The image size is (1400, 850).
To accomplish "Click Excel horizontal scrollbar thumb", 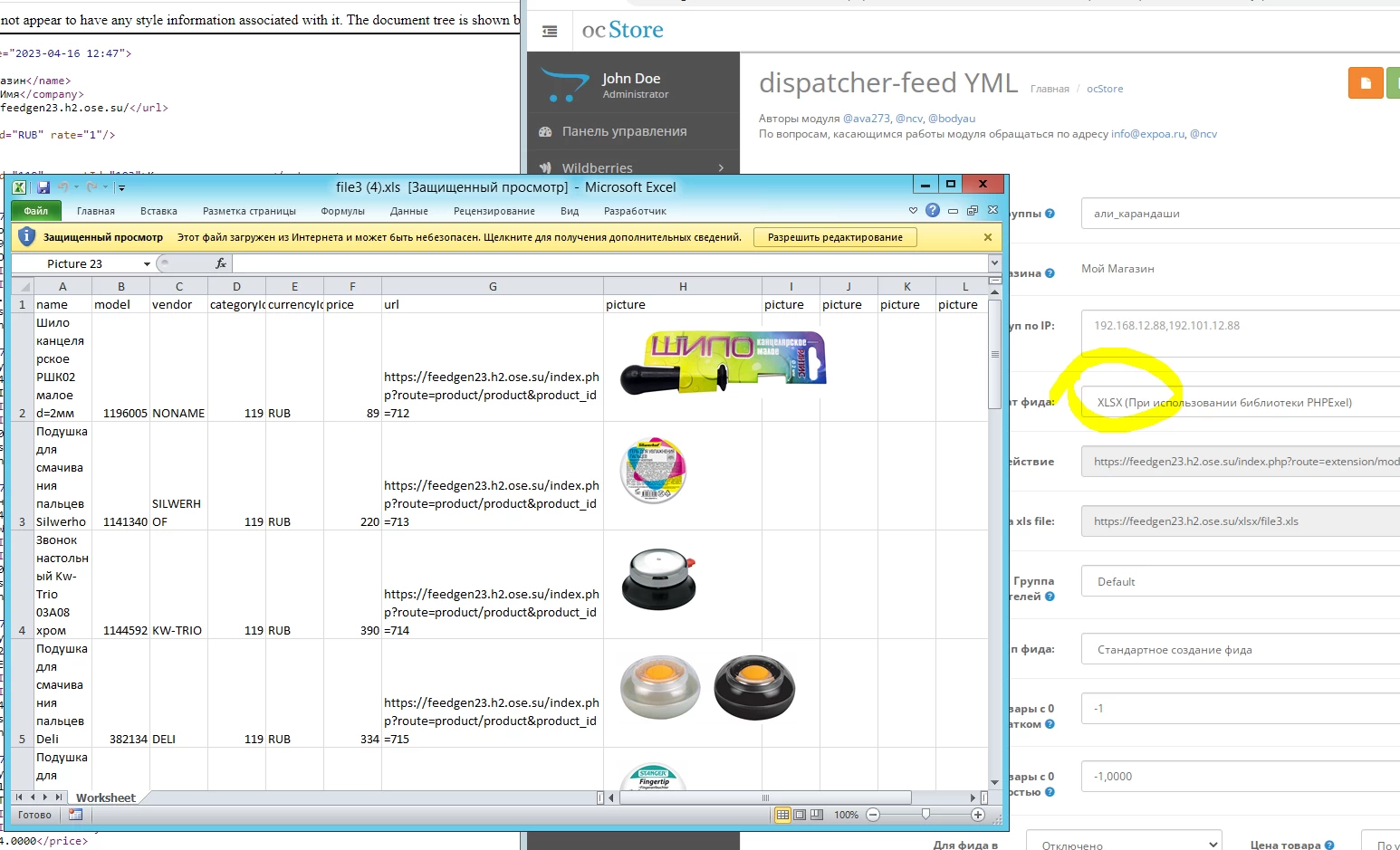I will [765, 797].
